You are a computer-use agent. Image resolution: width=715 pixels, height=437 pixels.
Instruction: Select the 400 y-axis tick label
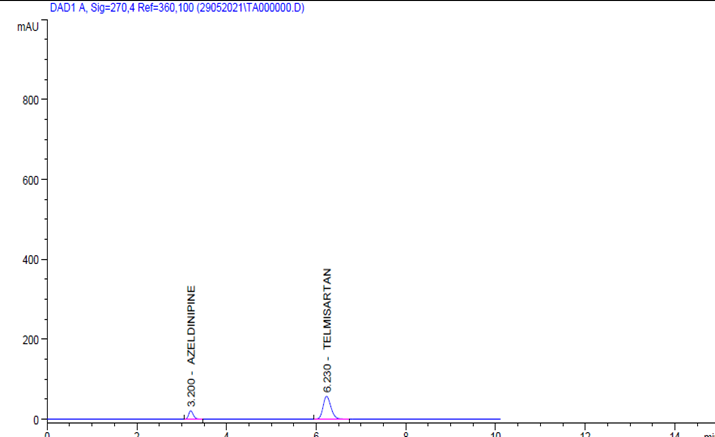coord(31,260)
